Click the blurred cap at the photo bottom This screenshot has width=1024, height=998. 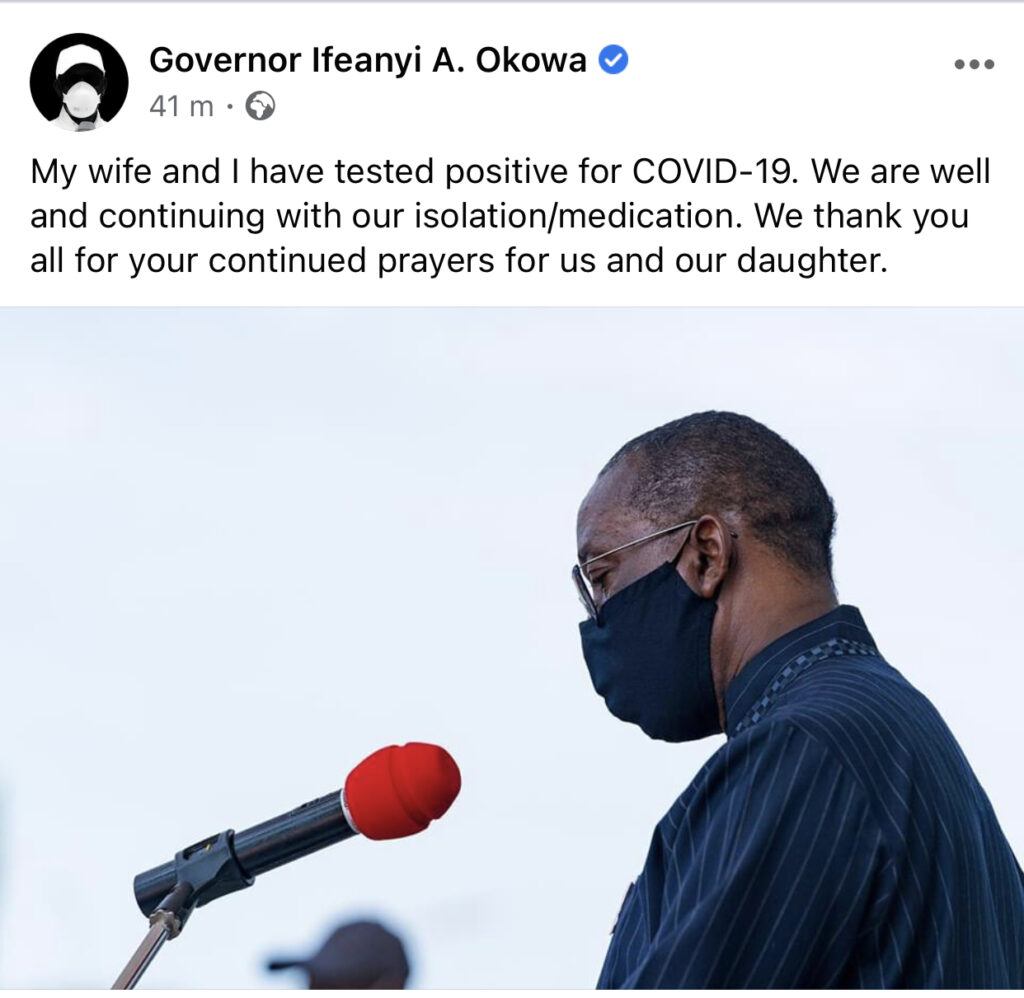coord(342,955)
